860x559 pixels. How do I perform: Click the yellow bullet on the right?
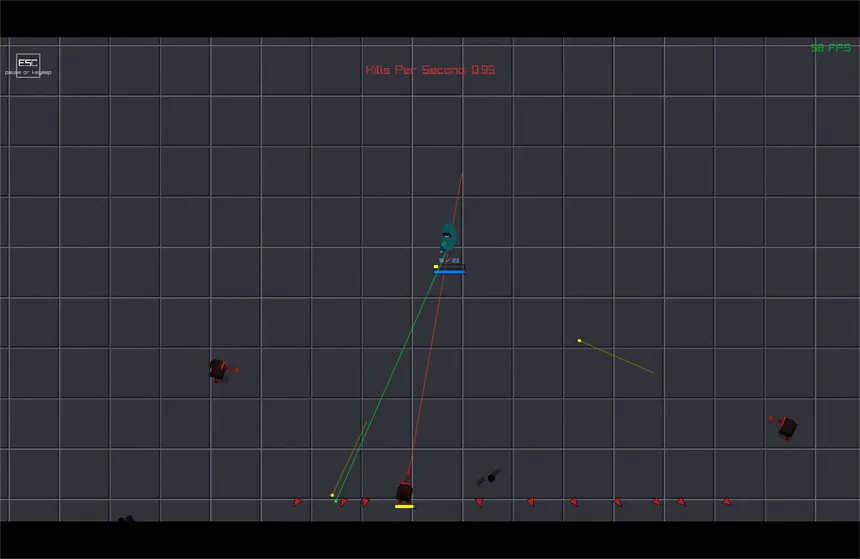579,341
